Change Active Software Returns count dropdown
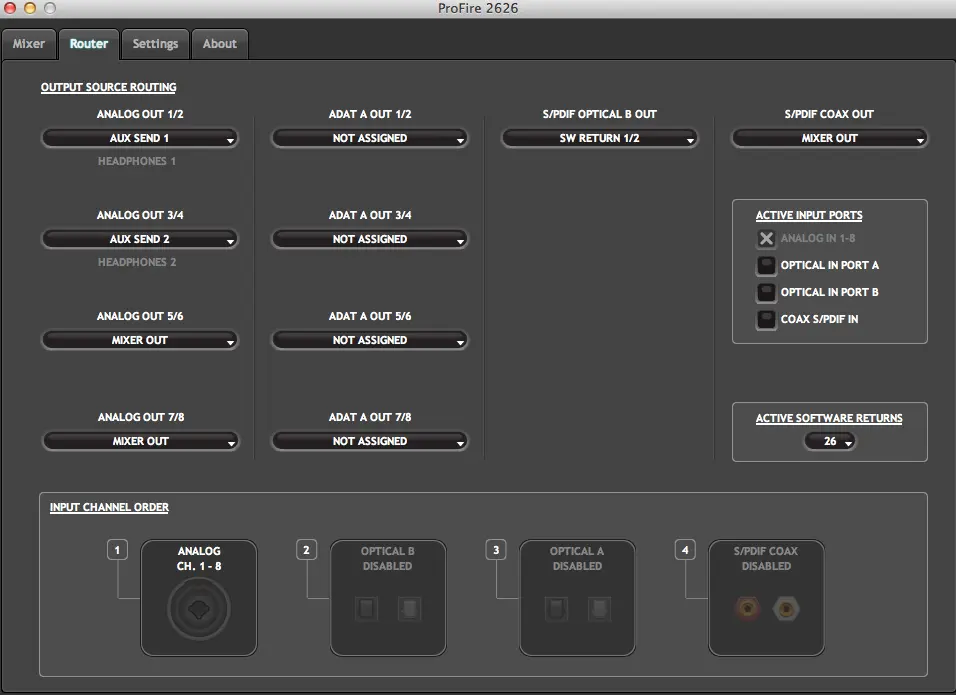The width and height of the screenshot is (956, 695). 830,441
